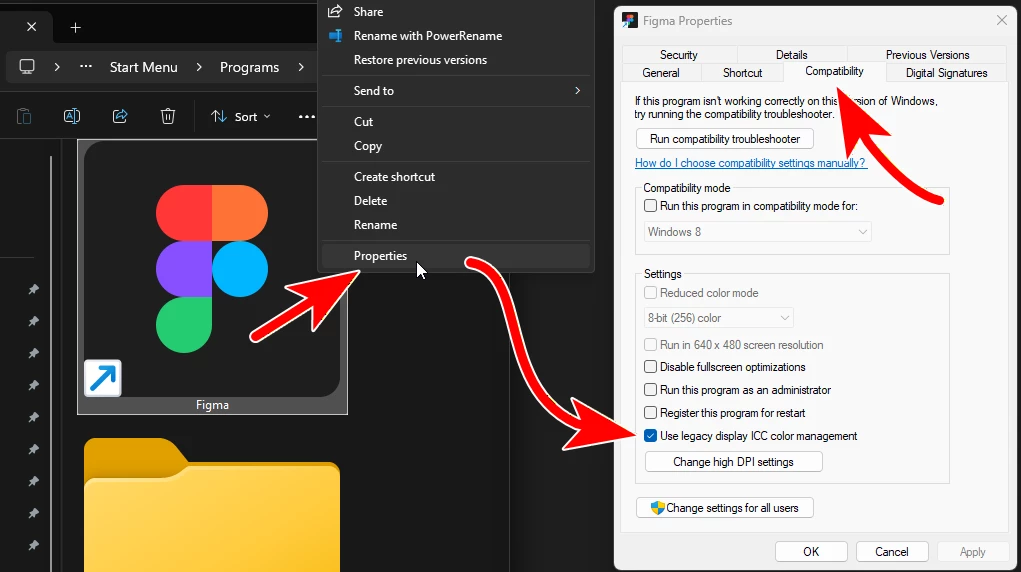Open the See more toolbar ellipsis
Viewport: 1021px width, 572px height.
(x=307, y=117)
